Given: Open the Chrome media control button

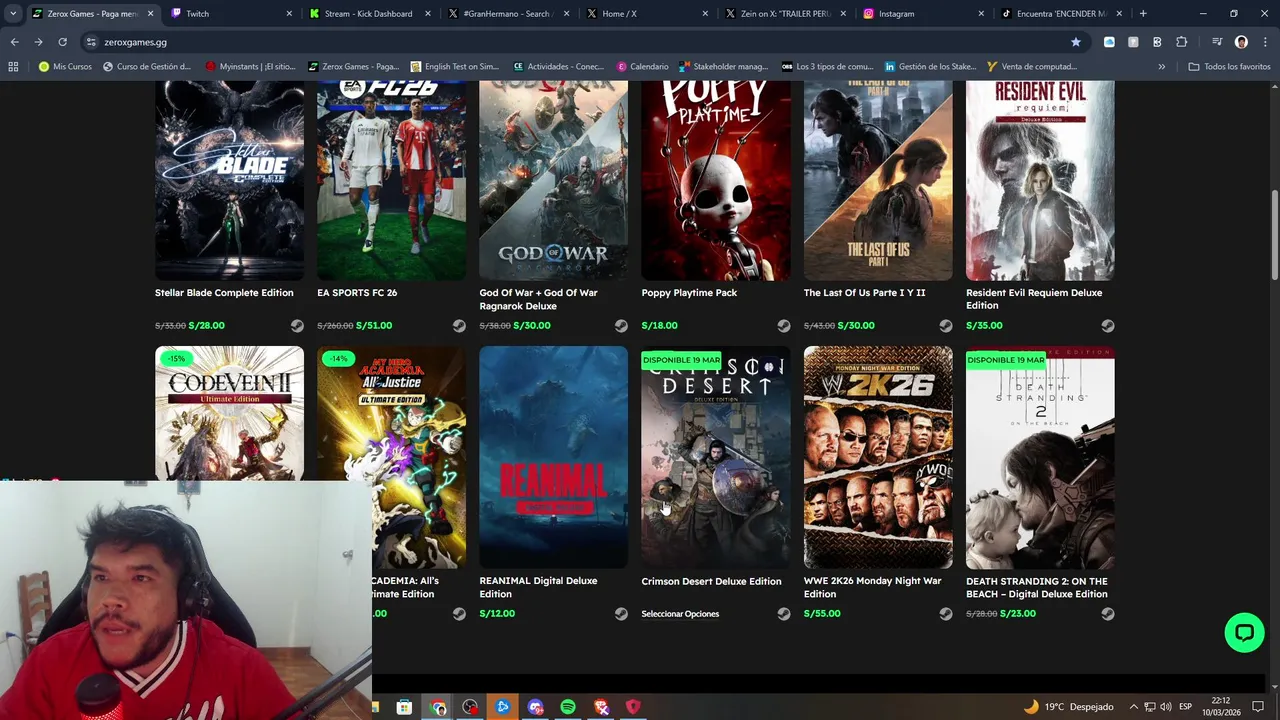Looking at the screenshot, I should [1217, 42].
